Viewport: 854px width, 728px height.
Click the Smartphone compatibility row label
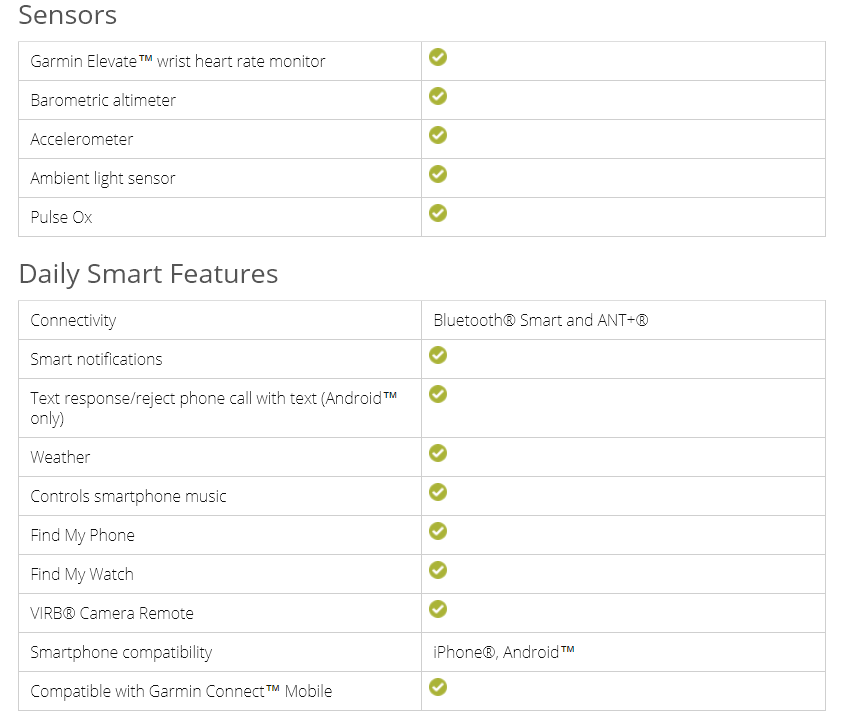[x=121, y=652]
